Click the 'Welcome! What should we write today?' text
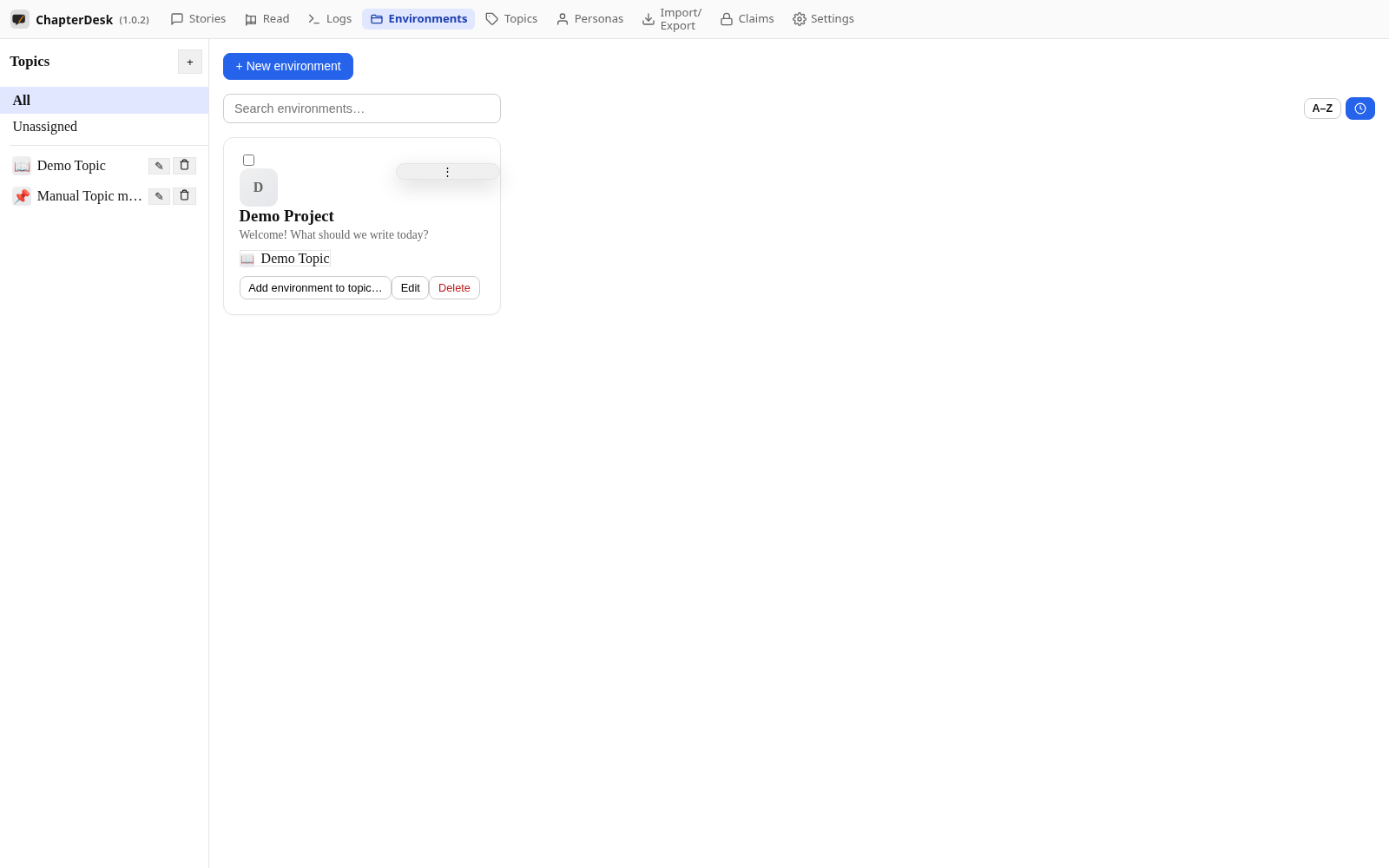Image resolution: width=1389 pixels, height=868 pixels. (334, 235)
